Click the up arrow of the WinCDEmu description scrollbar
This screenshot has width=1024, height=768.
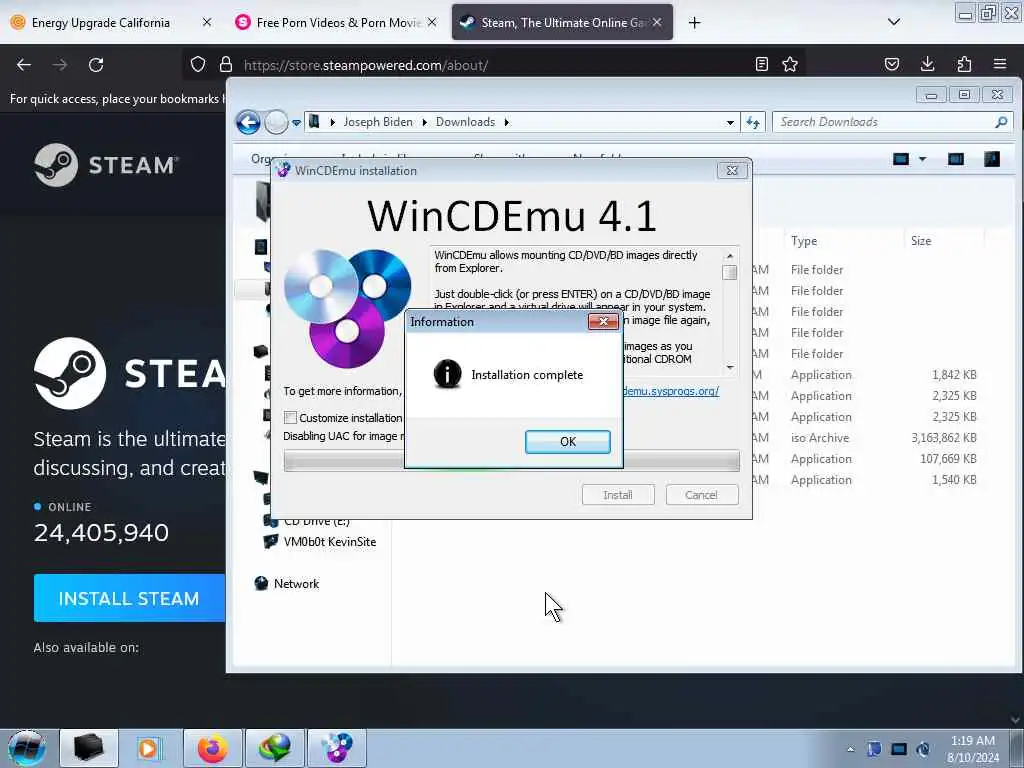coord(730,255)
